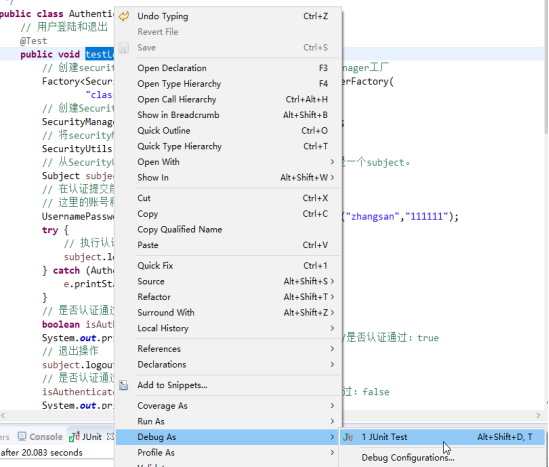This screenshot has width=549, height=467.
Task: Close the JUnit view tab
Action: point(110,437)
